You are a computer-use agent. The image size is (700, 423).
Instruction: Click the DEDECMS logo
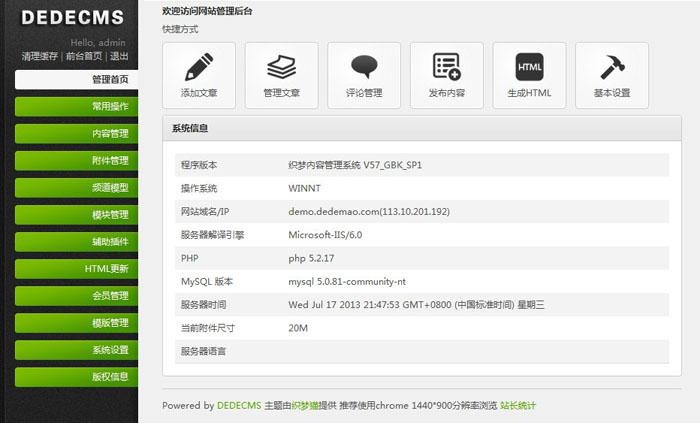click(x=72, y=18)
